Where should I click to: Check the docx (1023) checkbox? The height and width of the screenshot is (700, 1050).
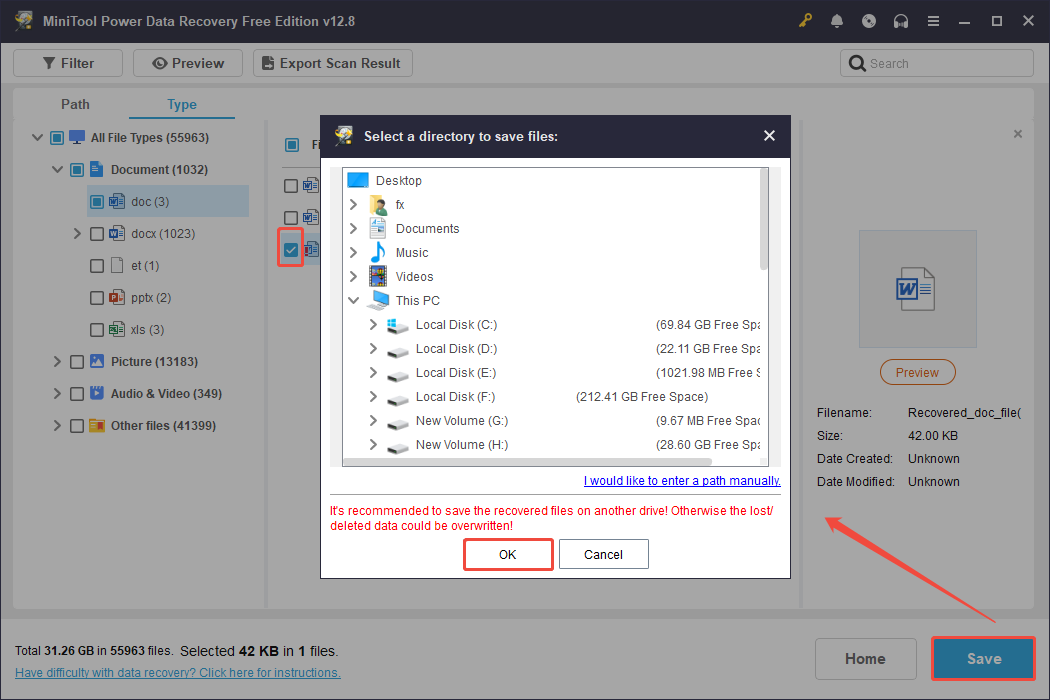97,234
